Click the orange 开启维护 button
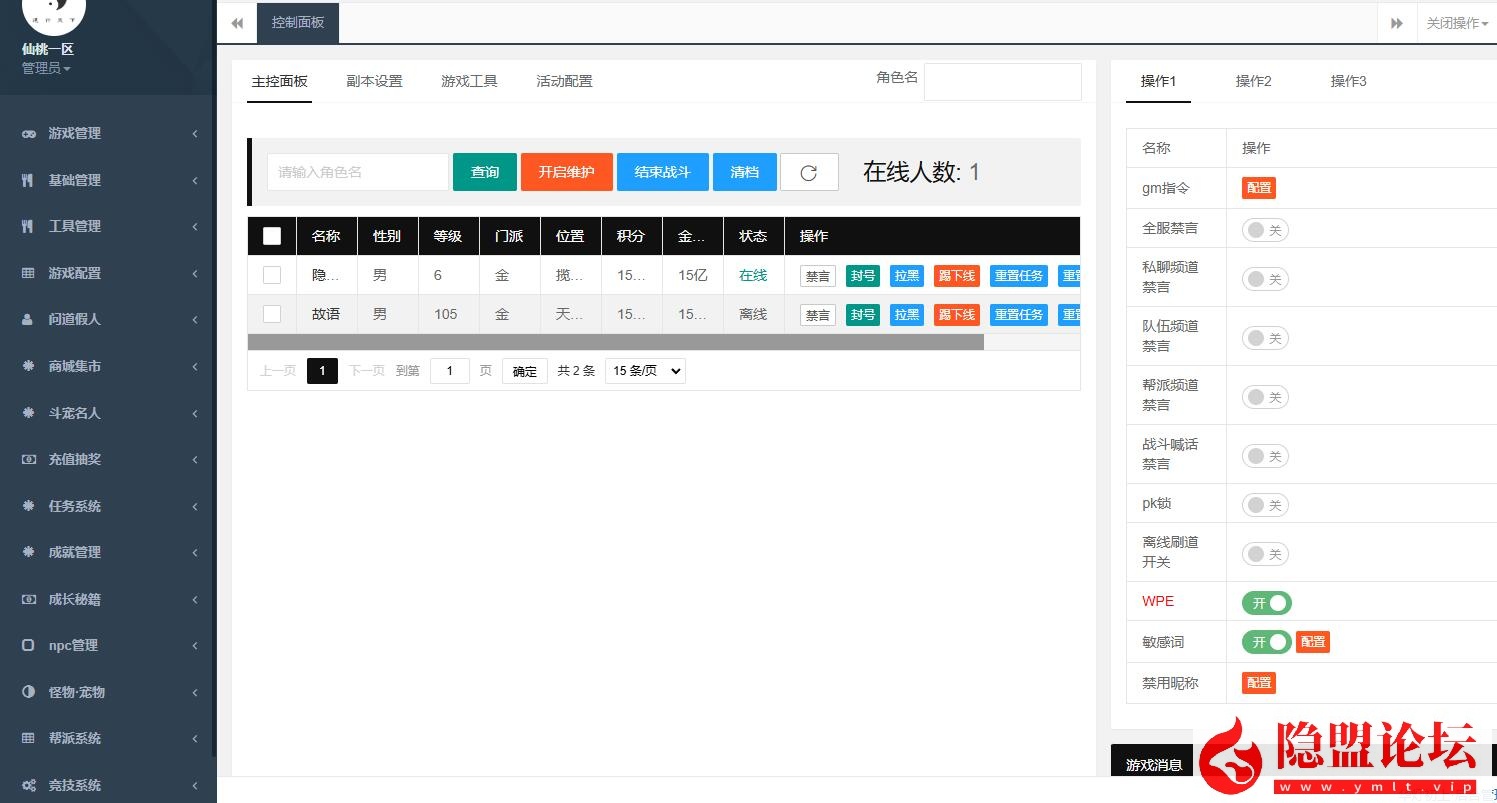The image size is (1497, 803). tap(566, 172)
